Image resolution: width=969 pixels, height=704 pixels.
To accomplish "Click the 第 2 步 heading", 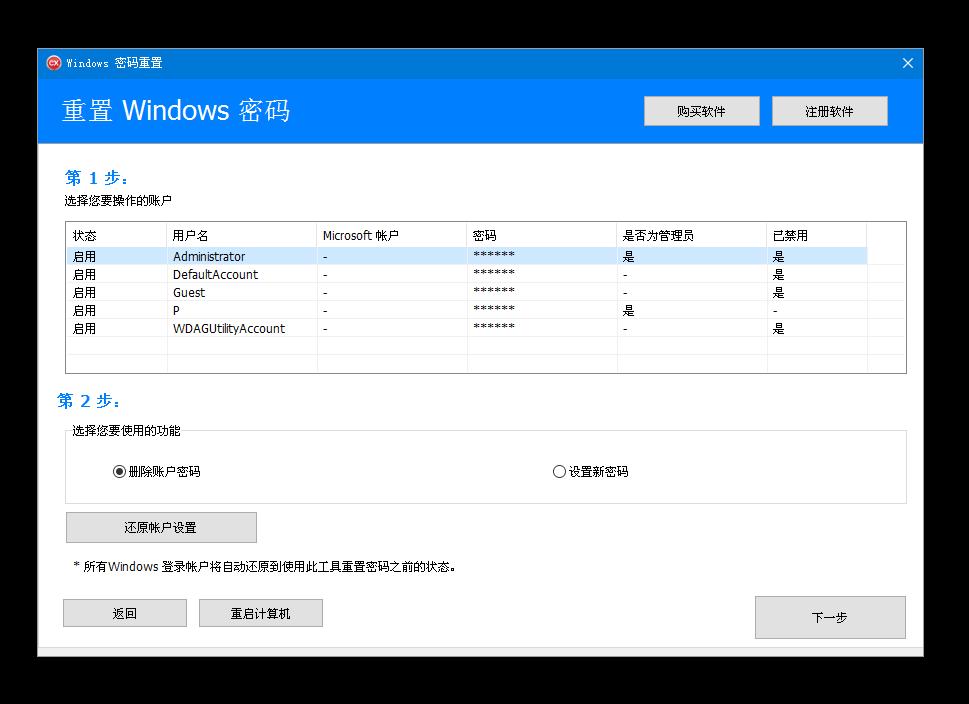I will coord(88,401).
